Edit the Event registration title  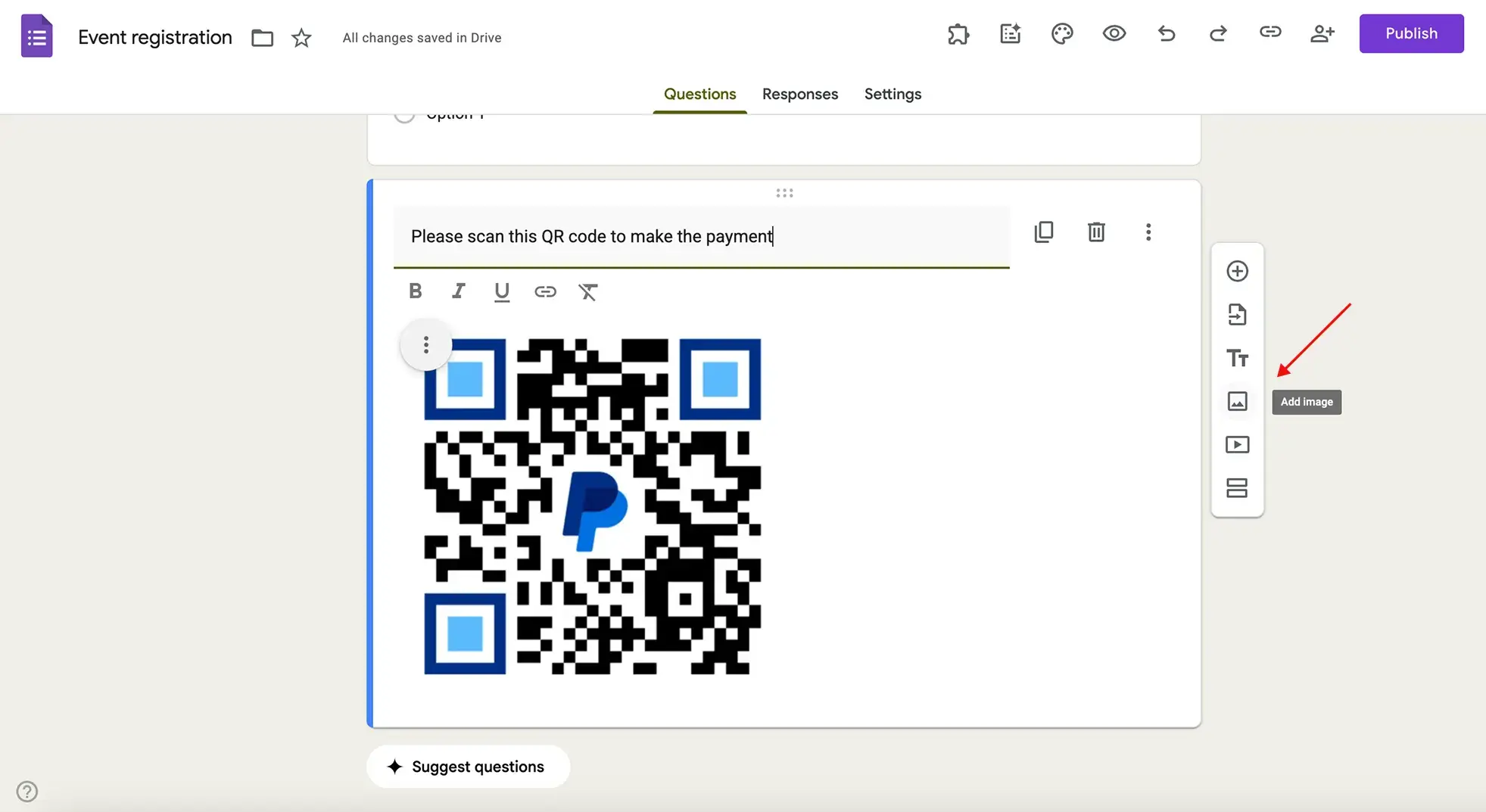[x=154, y=37]
